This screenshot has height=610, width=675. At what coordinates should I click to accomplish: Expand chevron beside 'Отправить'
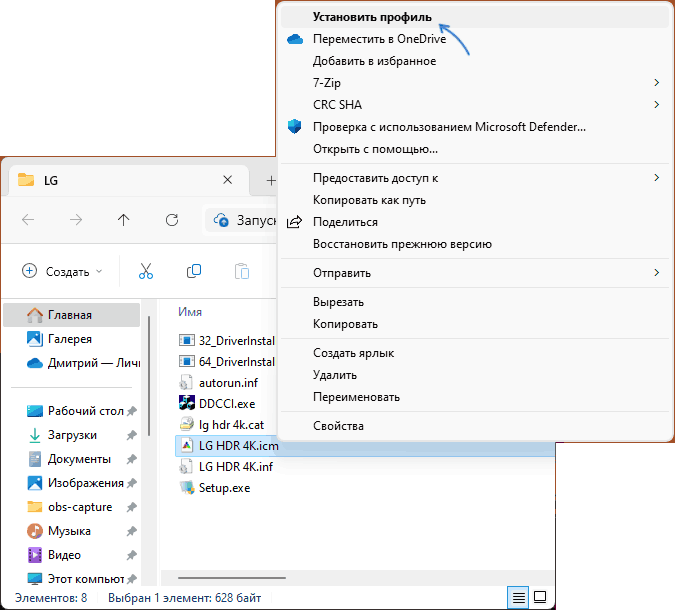[x=656, y=273]
